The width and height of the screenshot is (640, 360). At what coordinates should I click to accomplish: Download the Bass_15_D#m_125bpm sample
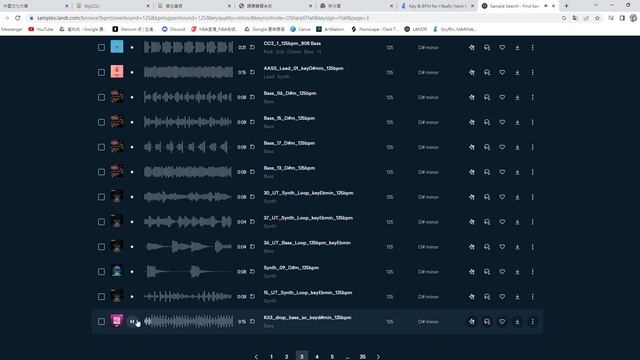(517, 122)
